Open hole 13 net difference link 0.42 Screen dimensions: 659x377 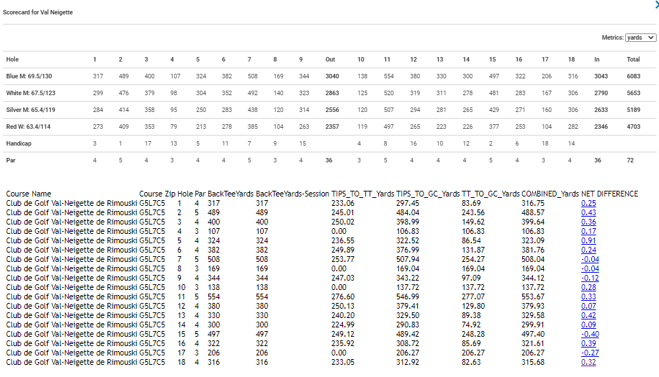point(588,315)
